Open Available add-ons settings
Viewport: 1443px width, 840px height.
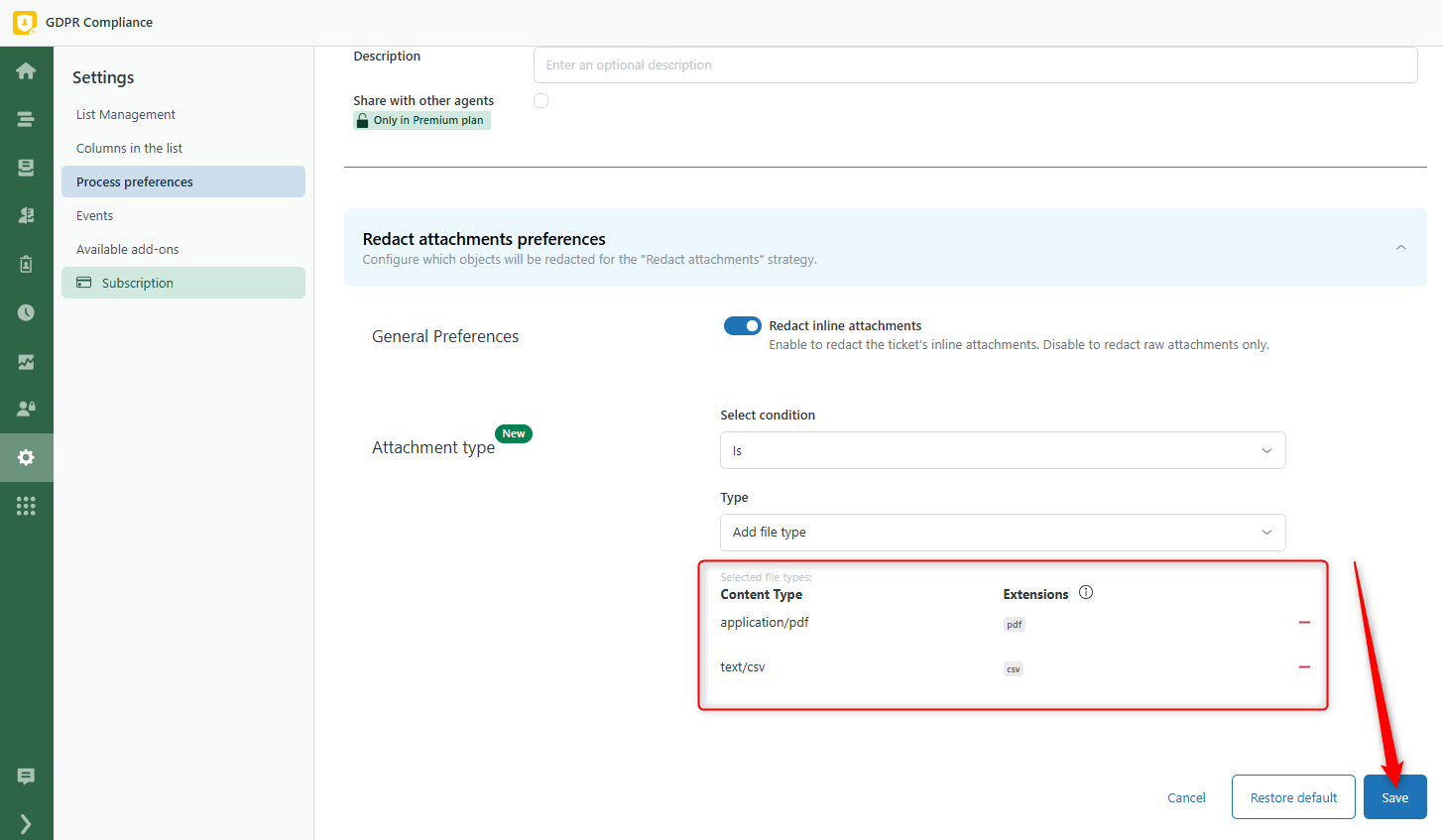128,249
